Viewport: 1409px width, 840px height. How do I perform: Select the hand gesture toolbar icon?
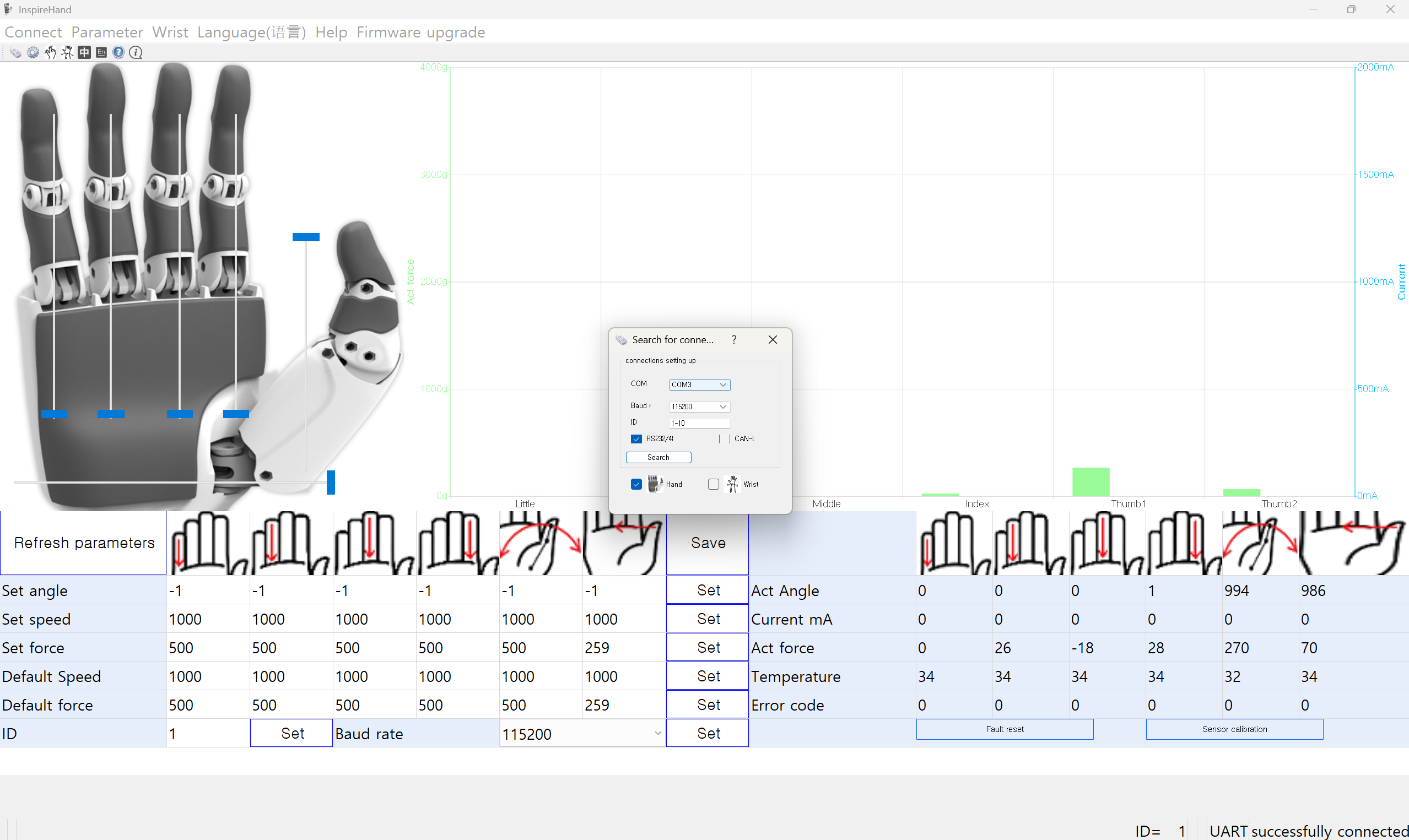click(x=50, y=53)
